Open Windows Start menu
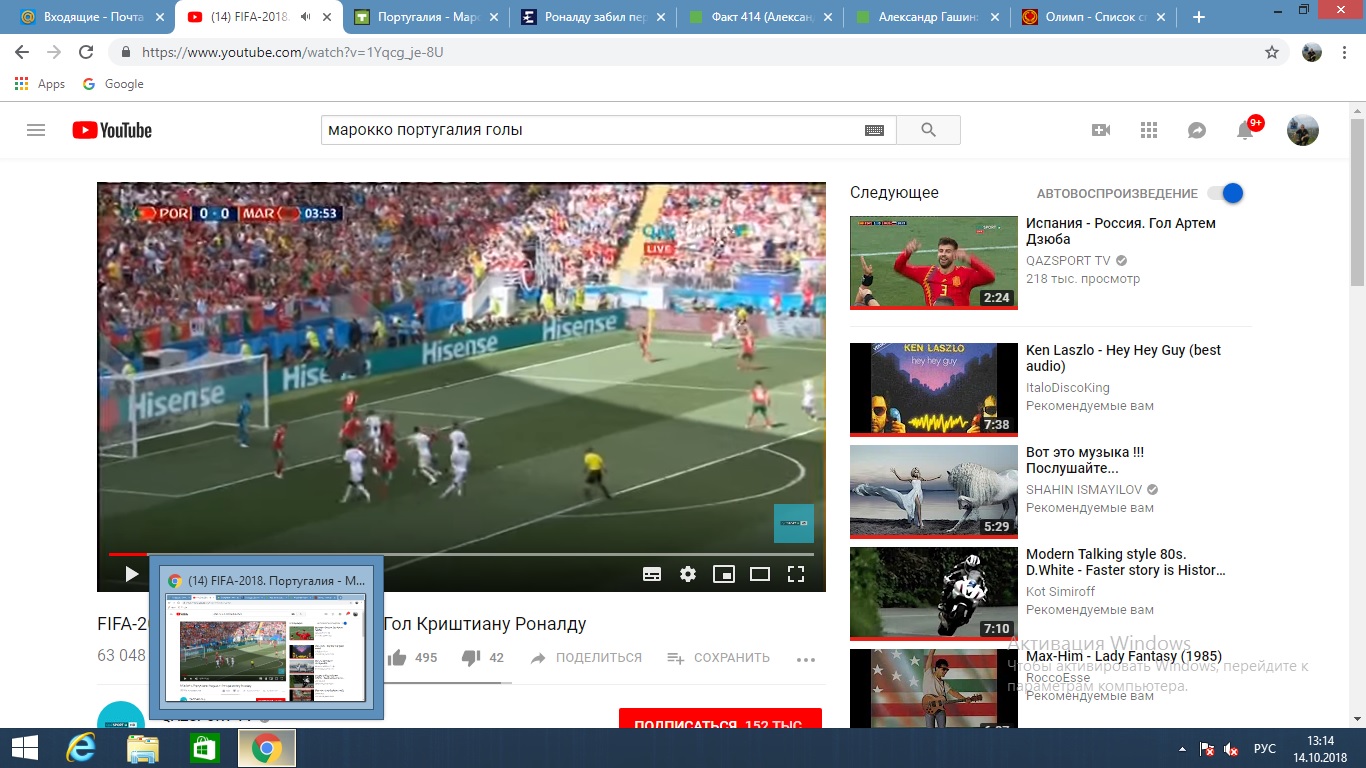The image size is (1366, 768). (24, 748)
